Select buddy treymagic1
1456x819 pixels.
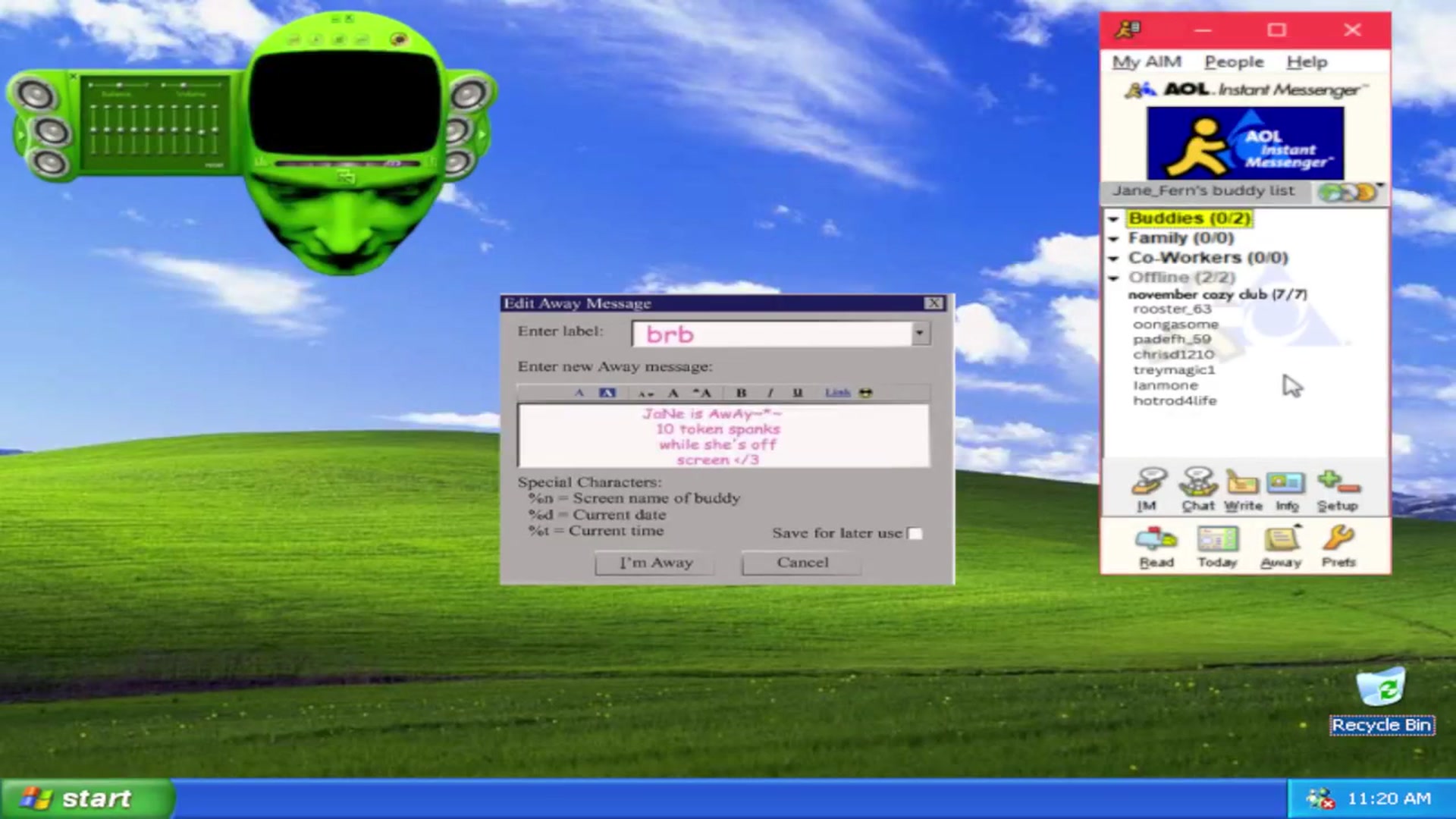pos(1174,370)
